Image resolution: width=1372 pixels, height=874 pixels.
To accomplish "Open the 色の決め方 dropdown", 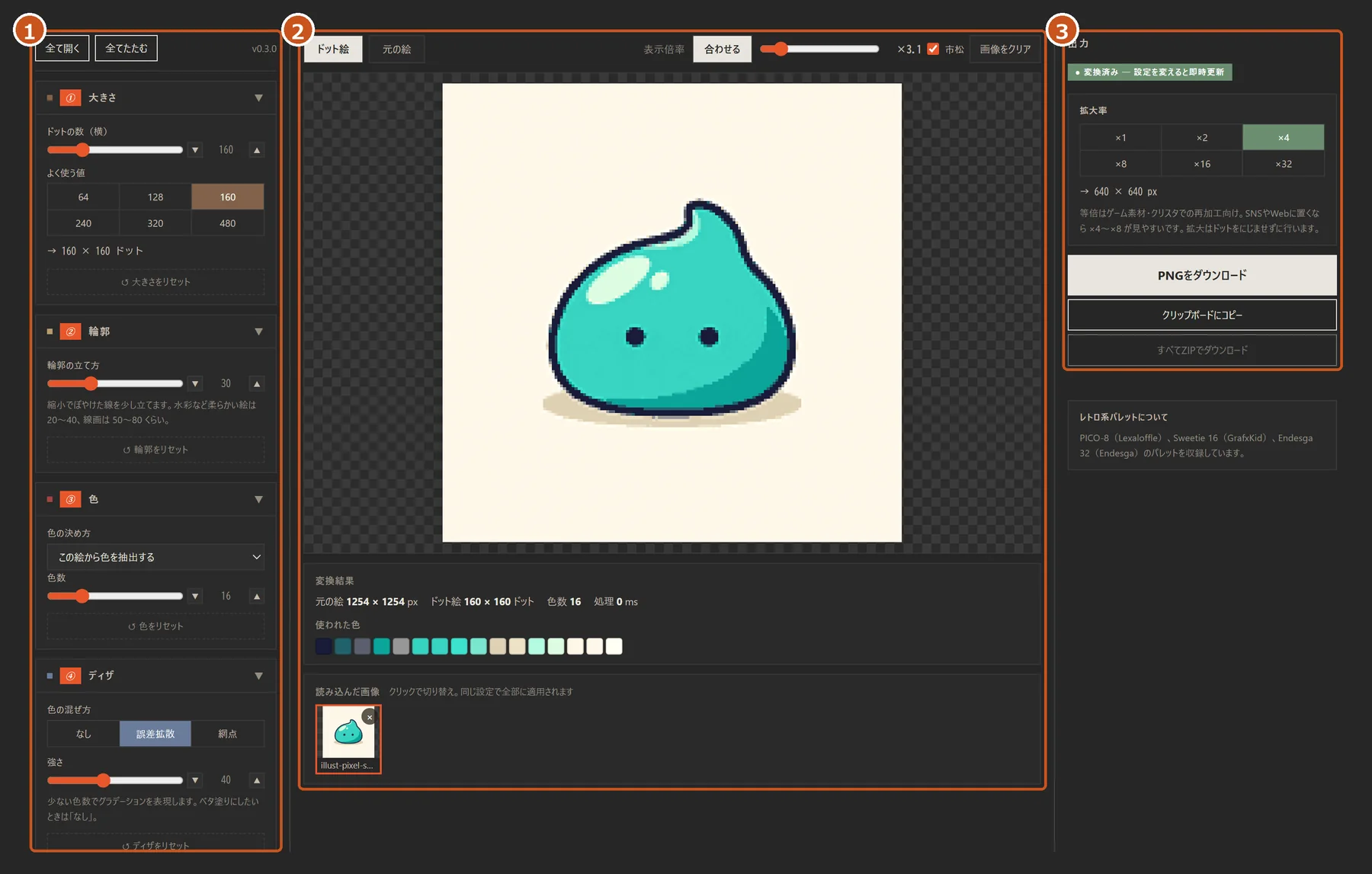I will pos(155,557).
